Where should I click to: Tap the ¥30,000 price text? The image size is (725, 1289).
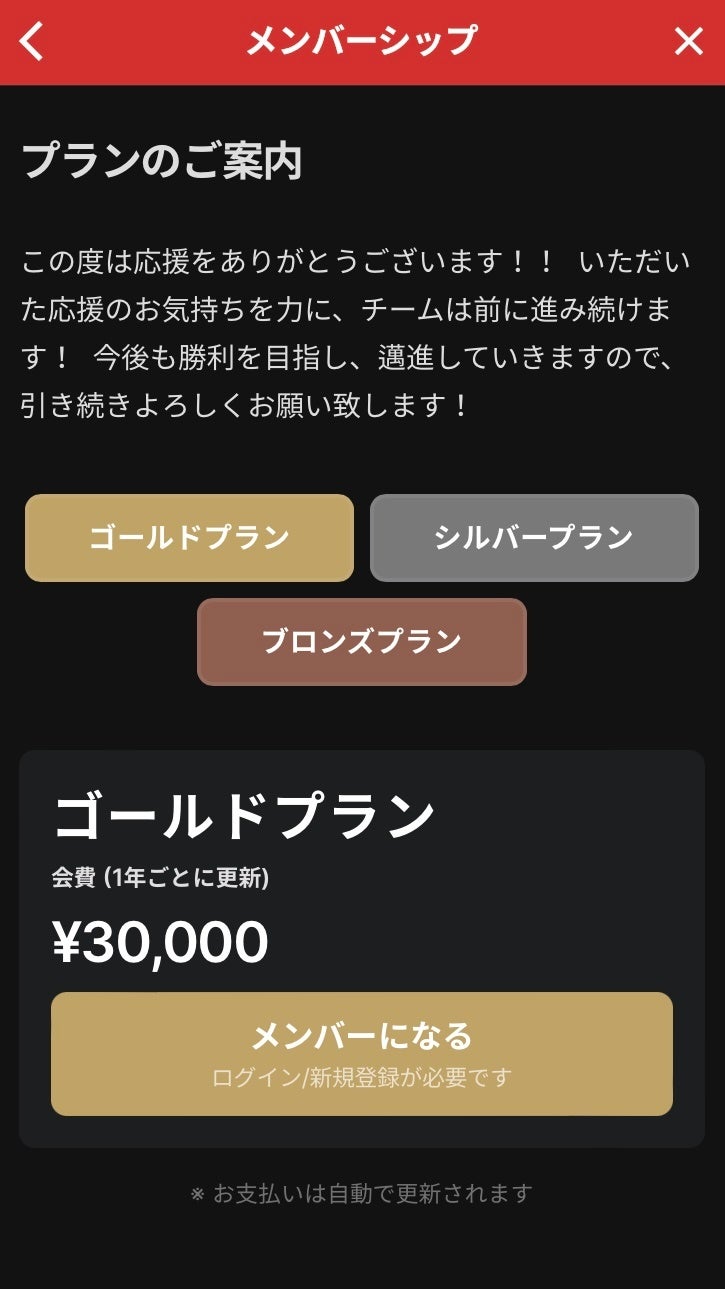(161, 942)
